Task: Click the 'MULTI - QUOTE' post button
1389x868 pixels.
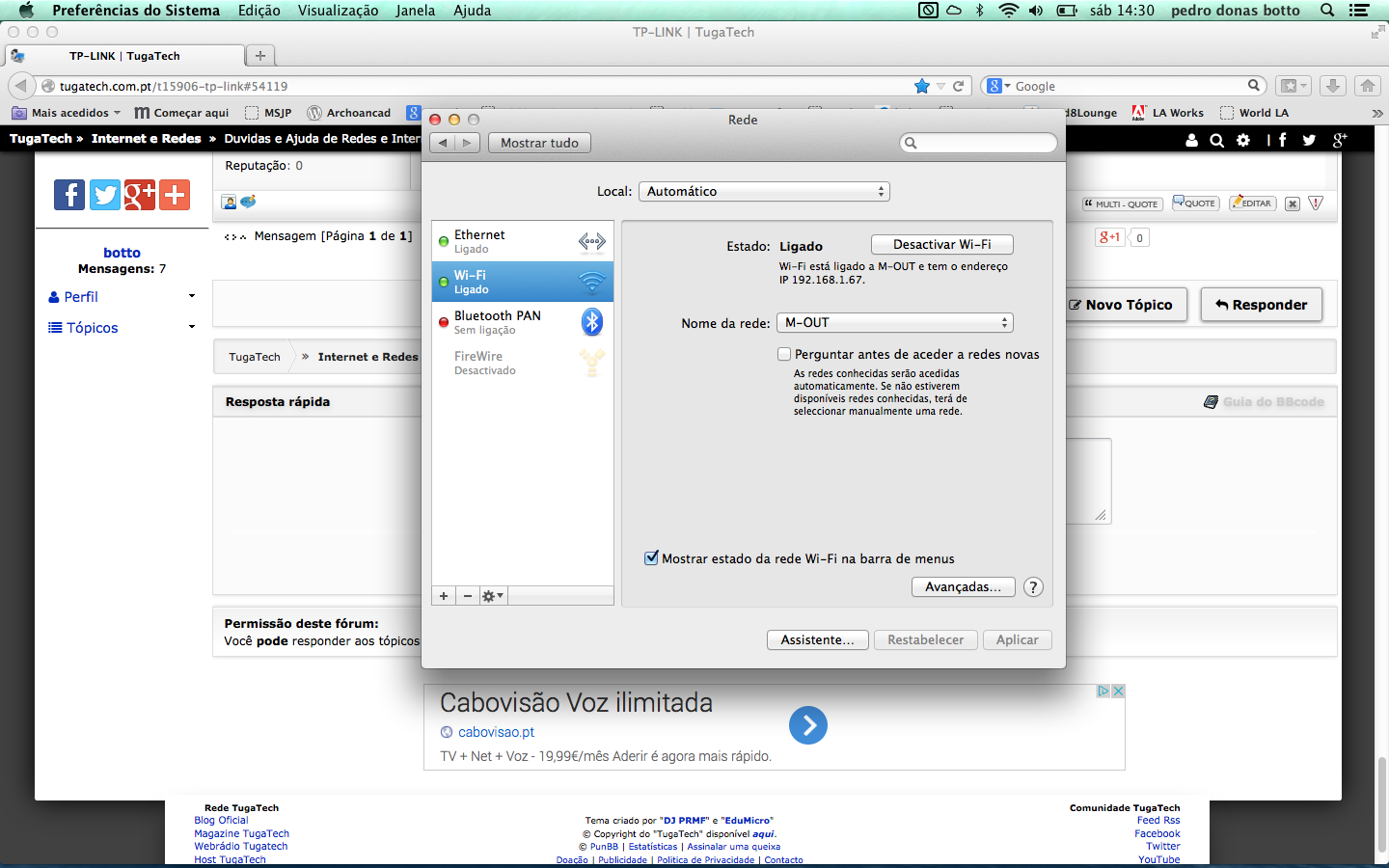Action: (1123, 203)
